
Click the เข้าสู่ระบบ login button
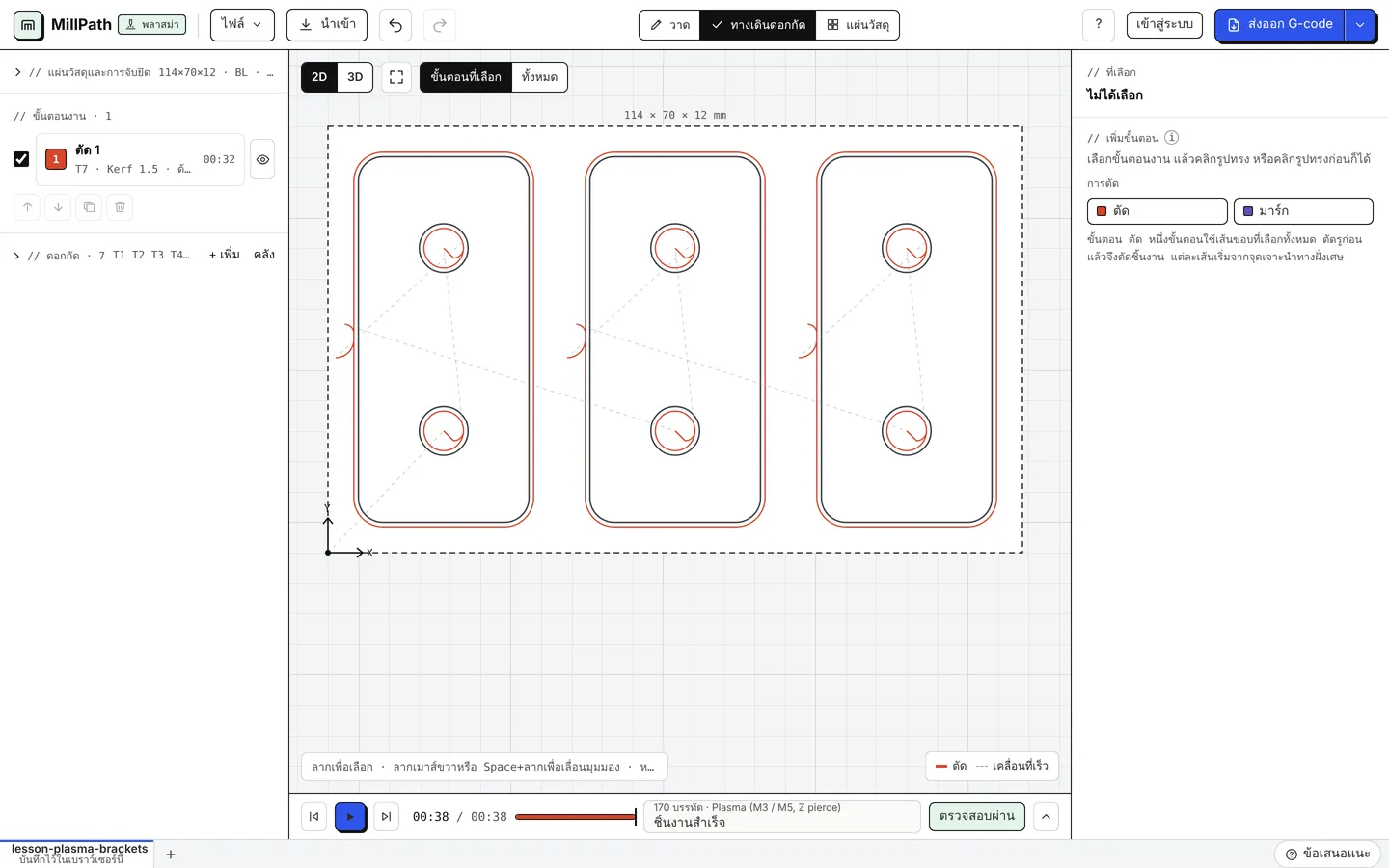tap(1164, 25)
